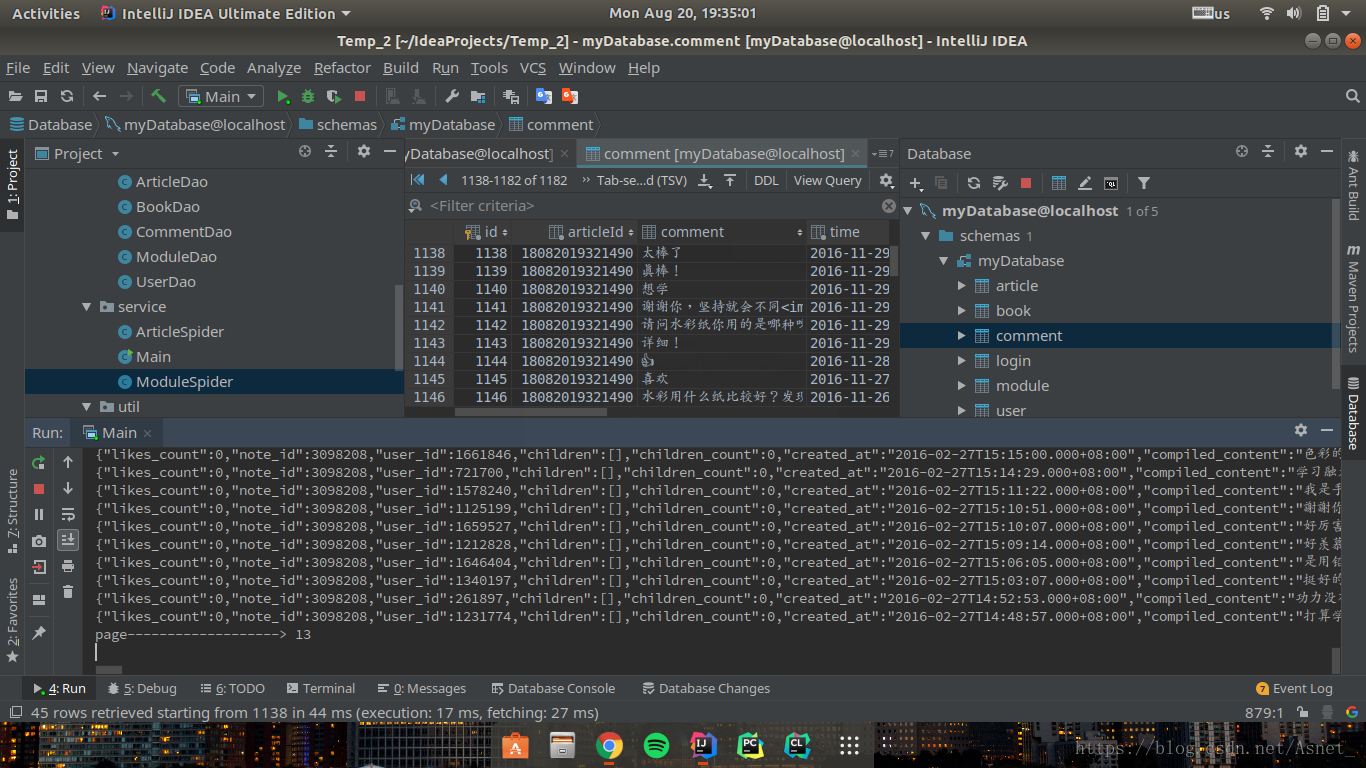Toggle scroll to end in Run console
The height and width of the screenshot is (768, 1366).
coord(68,540)
